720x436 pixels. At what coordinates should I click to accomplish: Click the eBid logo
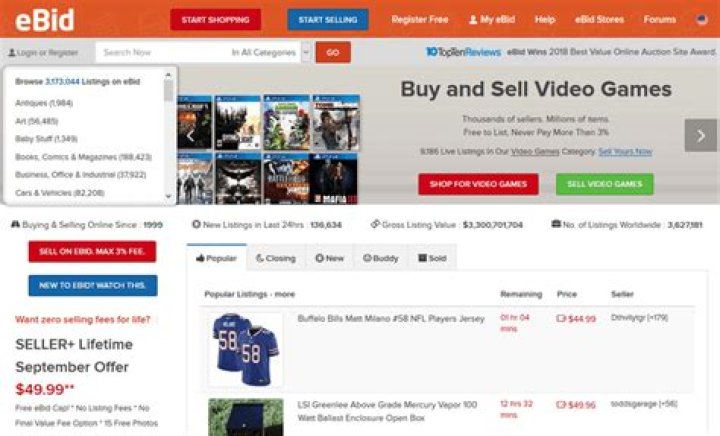click(45, 20)
